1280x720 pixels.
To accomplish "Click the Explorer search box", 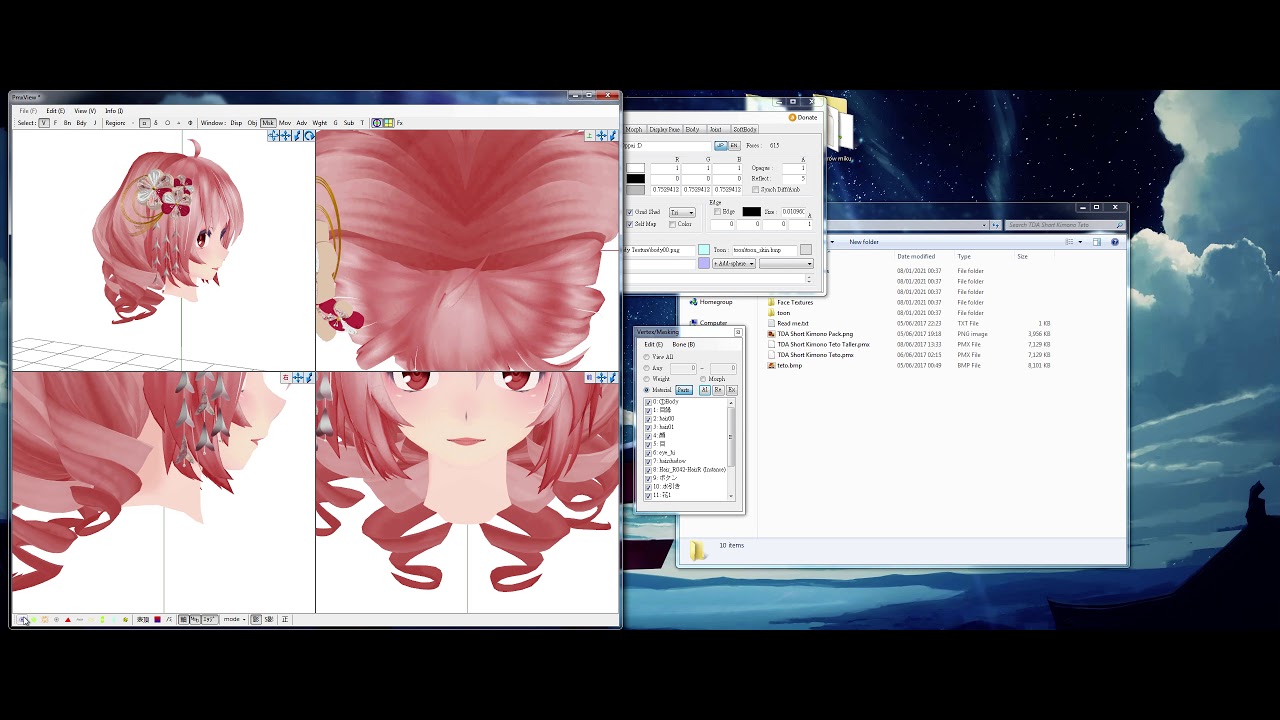I will 1065,225.
